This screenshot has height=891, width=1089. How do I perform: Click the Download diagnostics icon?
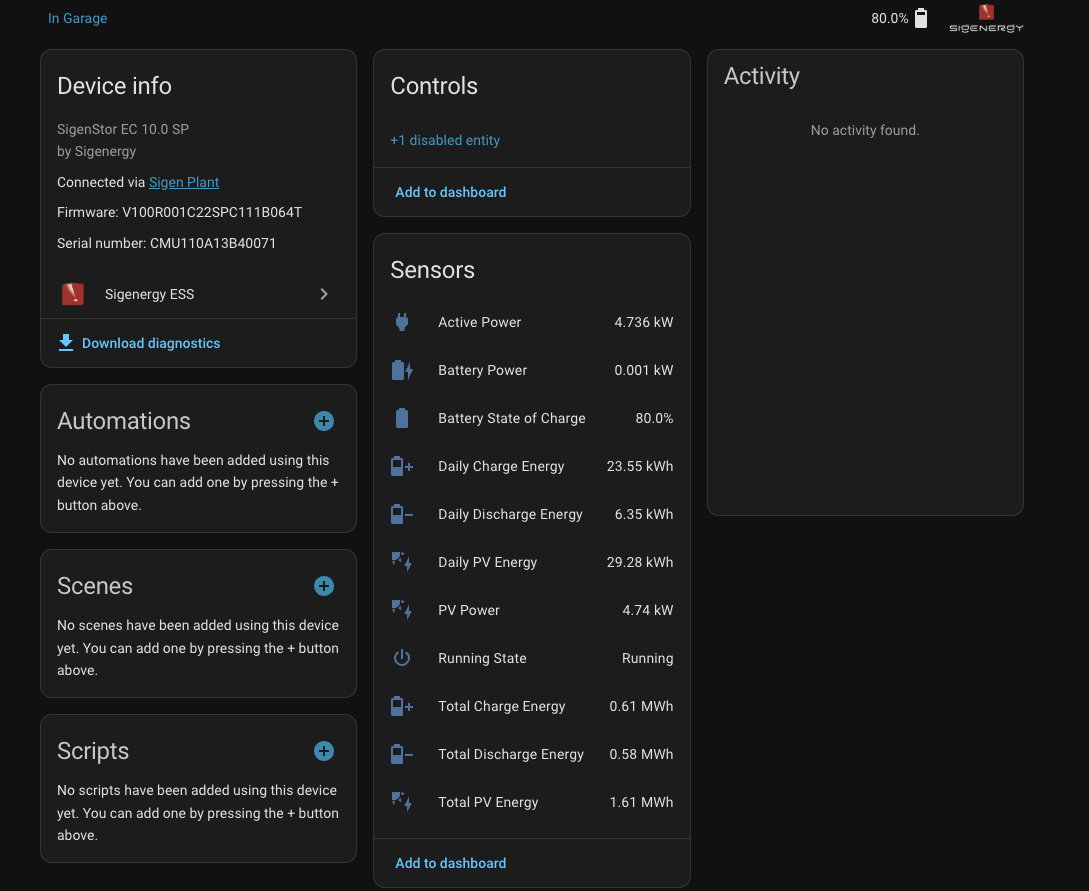(x=66, y=342)
